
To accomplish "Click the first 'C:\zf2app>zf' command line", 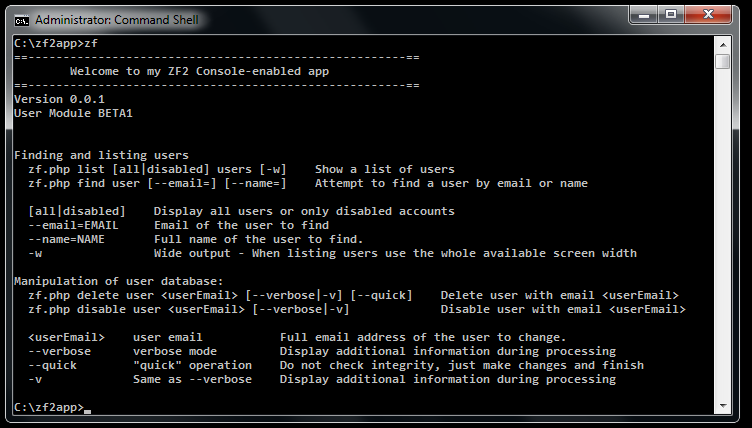I will tap(56, 44).
